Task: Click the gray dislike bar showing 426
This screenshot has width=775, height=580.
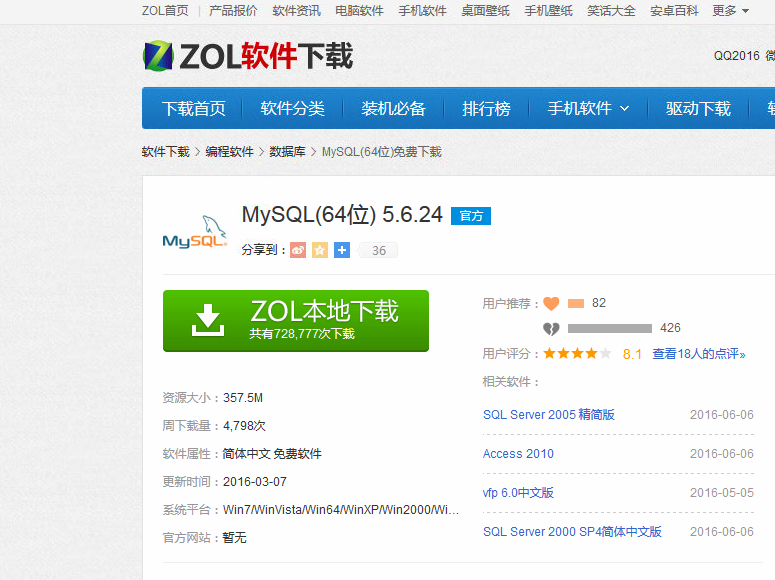Action: coord(610,329)
